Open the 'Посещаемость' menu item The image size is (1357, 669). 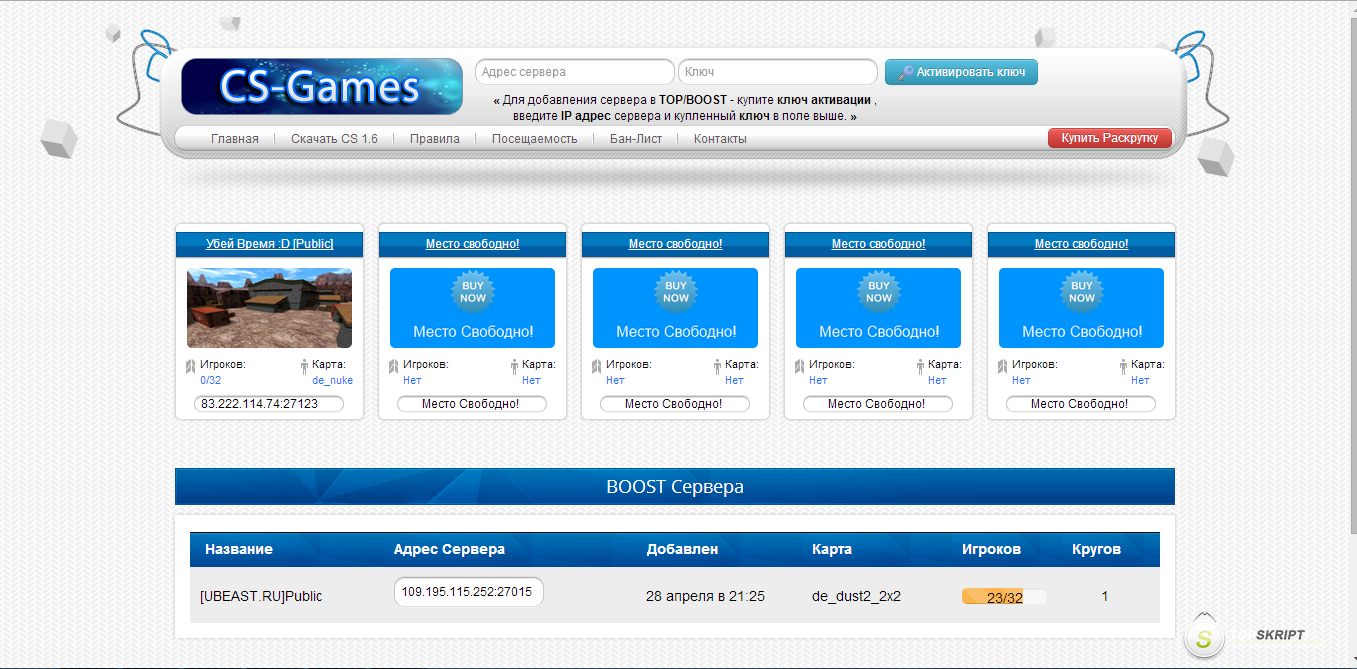coord(534,139)
